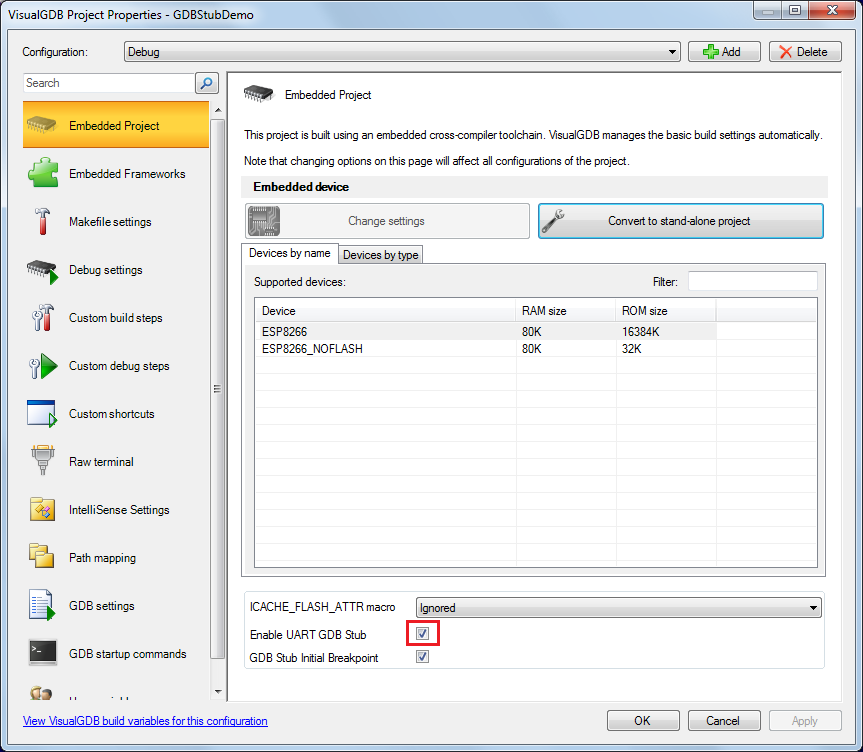Click the magnifier search icon button

click(207, 83)
